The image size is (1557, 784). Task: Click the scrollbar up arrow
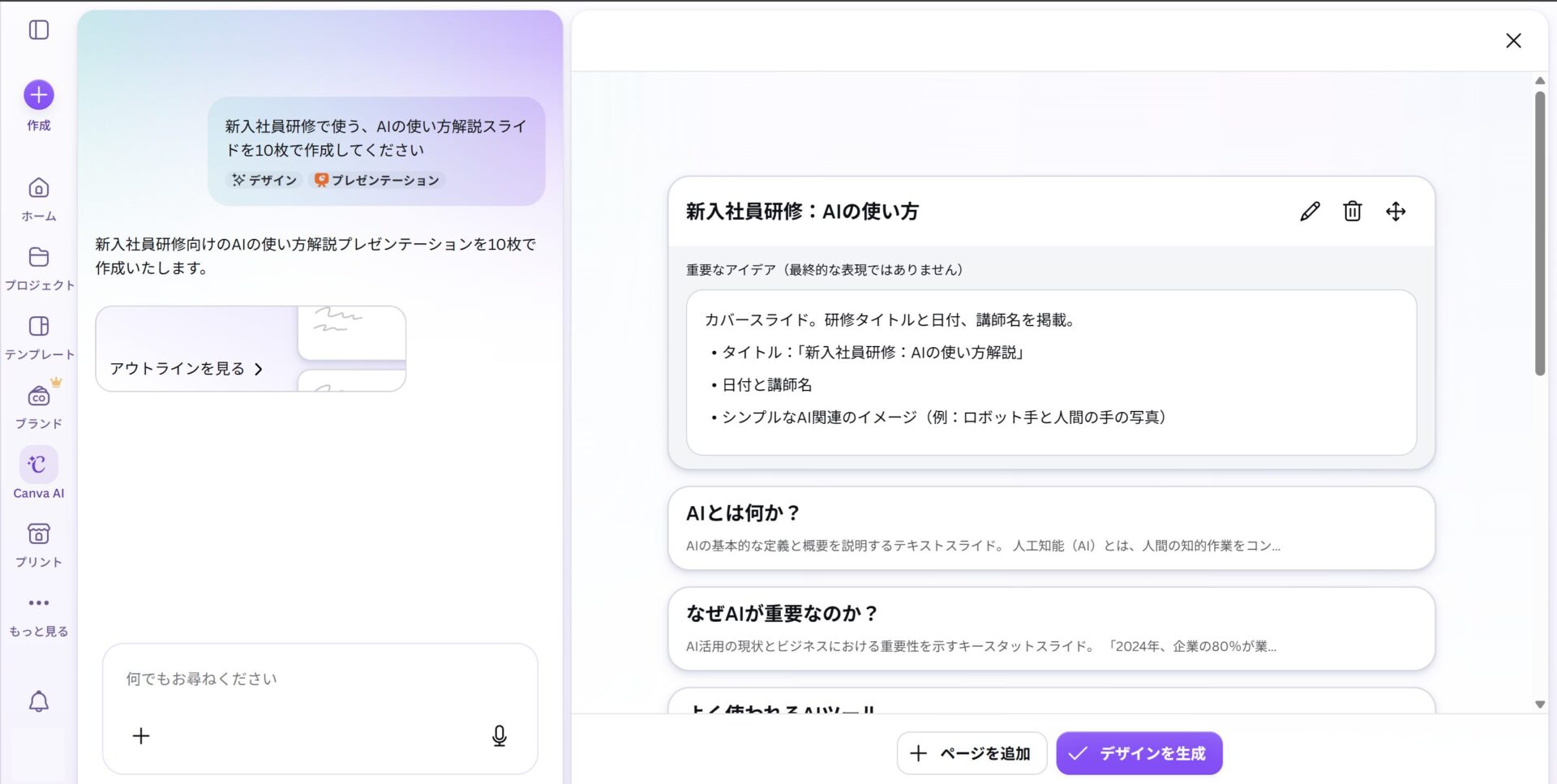(x=1540, y=80)
